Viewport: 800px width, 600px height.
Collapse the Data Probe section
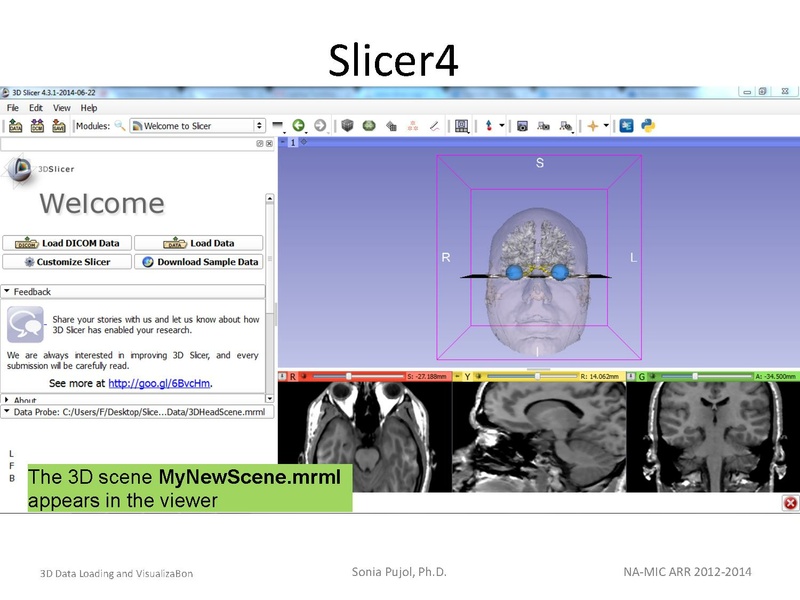point(137,412)
